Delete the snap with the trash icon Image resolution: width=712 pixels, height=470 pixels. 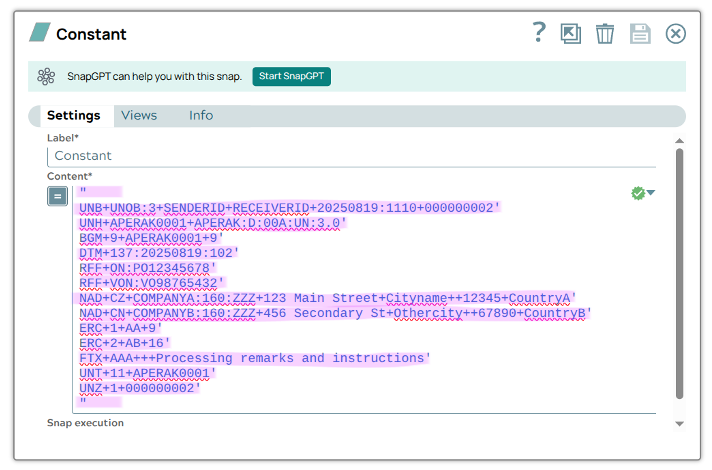coord(605,34)
